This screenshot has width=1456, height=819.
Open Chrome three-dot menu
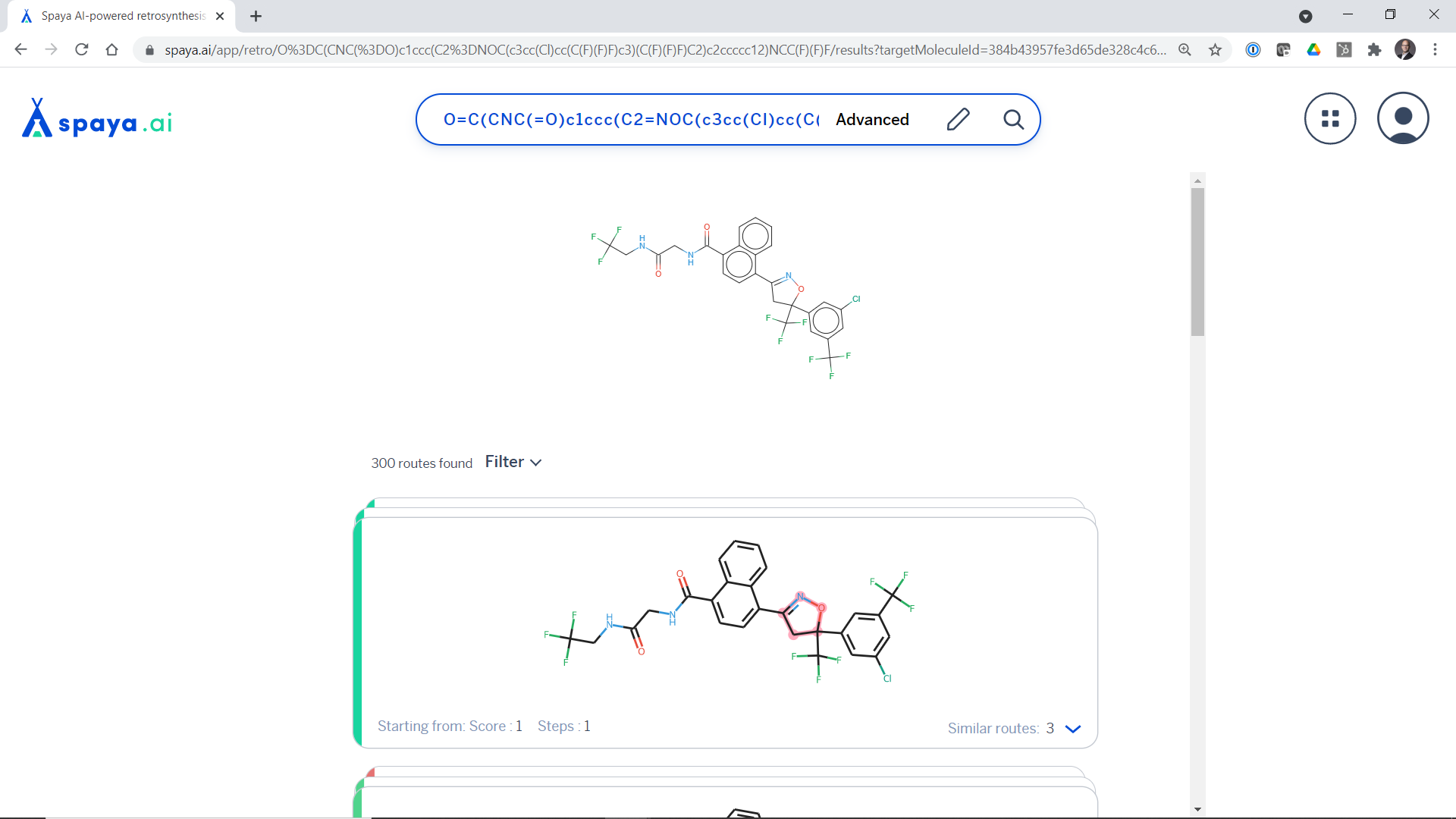[1435, 50]
